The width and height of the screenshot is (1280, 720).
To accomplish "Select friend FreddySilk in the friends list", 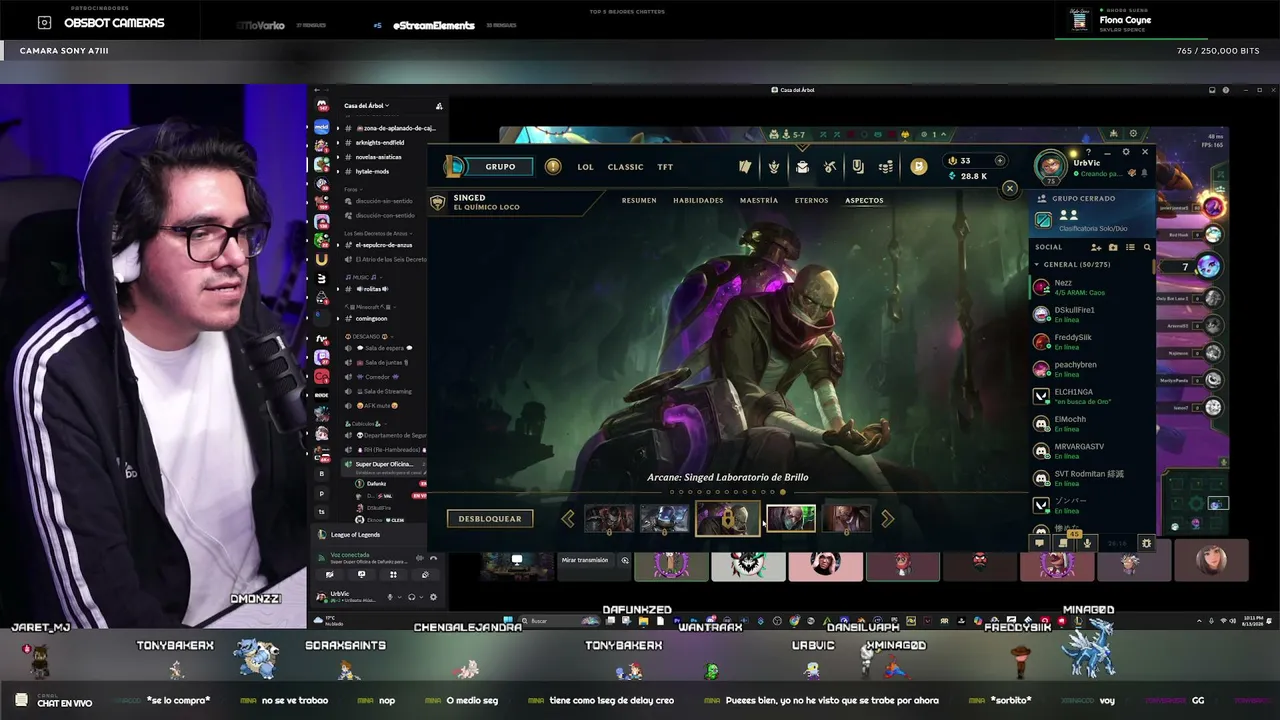I will pyautogui.click(x=1092, y=341).
